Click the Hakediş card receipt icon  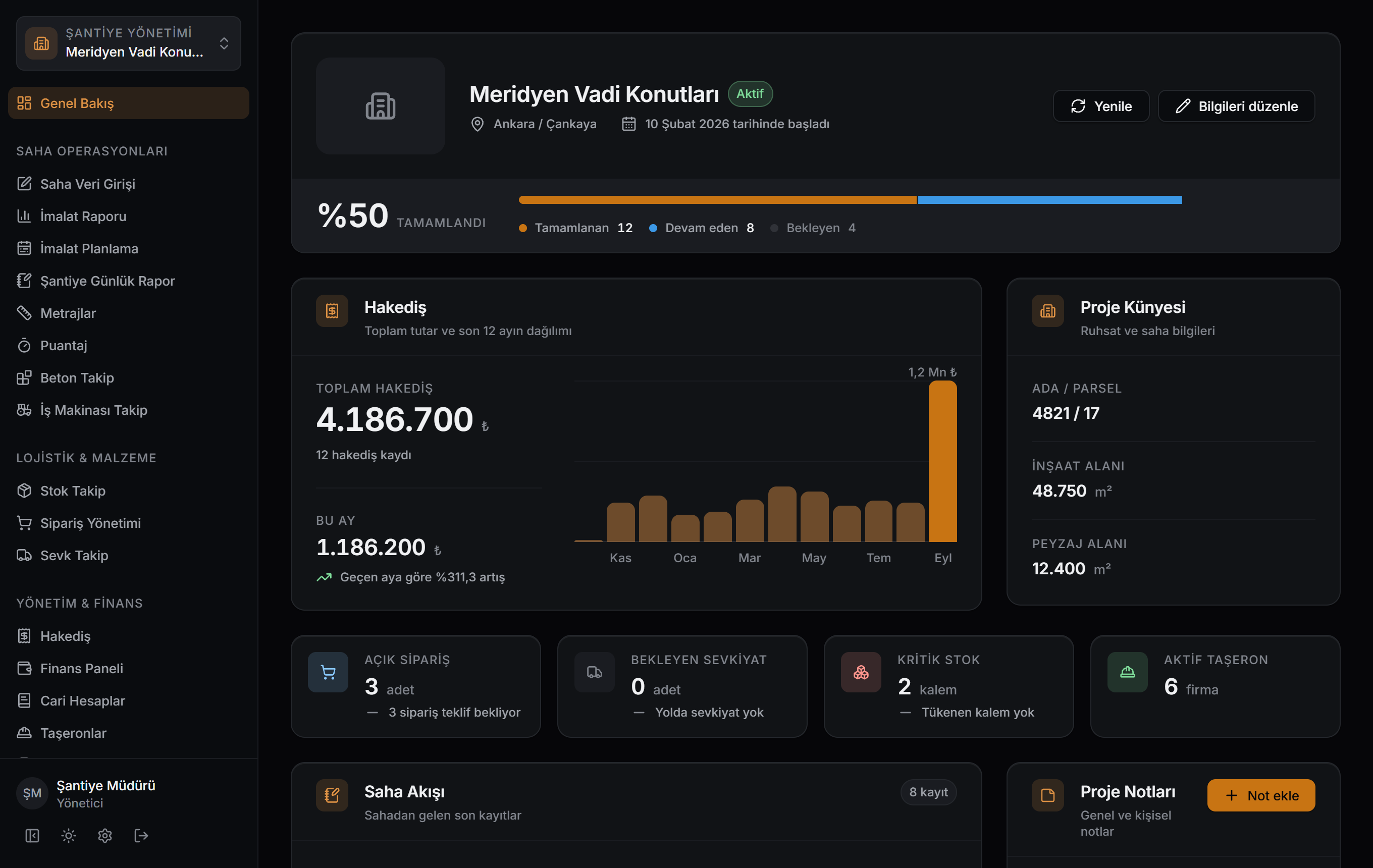click(x=333, y=310)
